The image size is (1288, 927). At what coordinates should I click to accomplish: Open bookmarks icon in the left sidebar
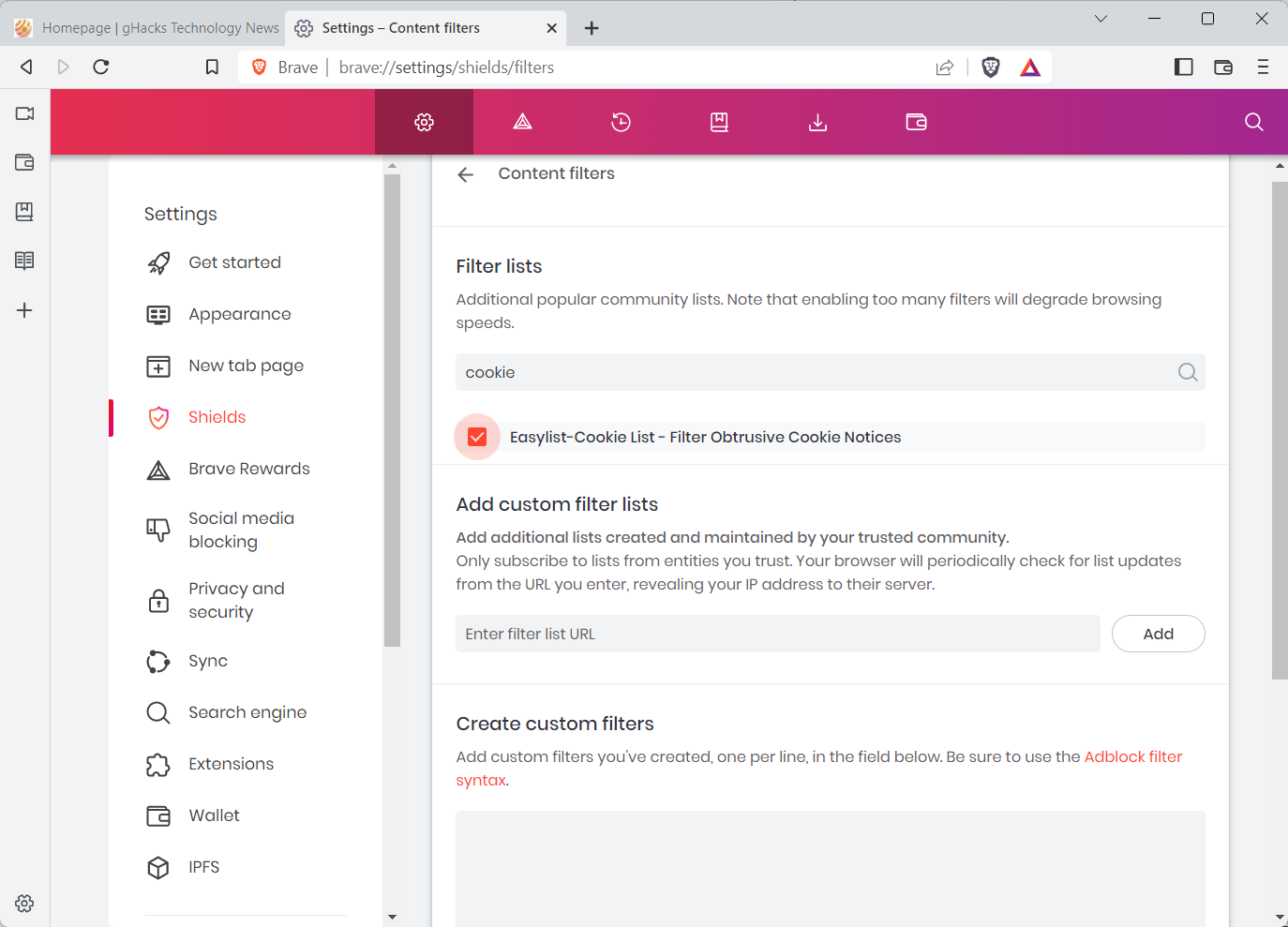[24, 211]
